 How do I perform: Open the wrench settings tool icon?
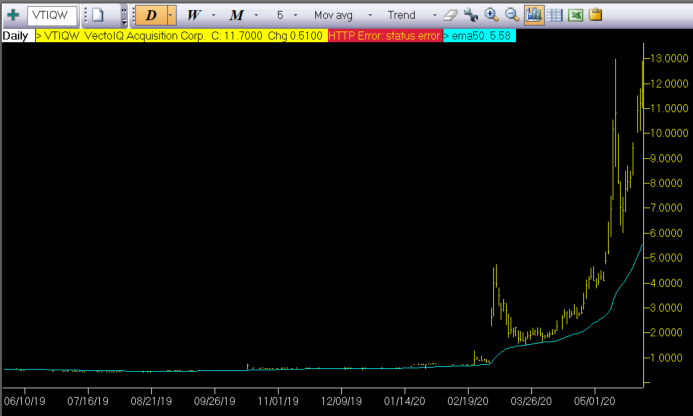coord(471,15)
